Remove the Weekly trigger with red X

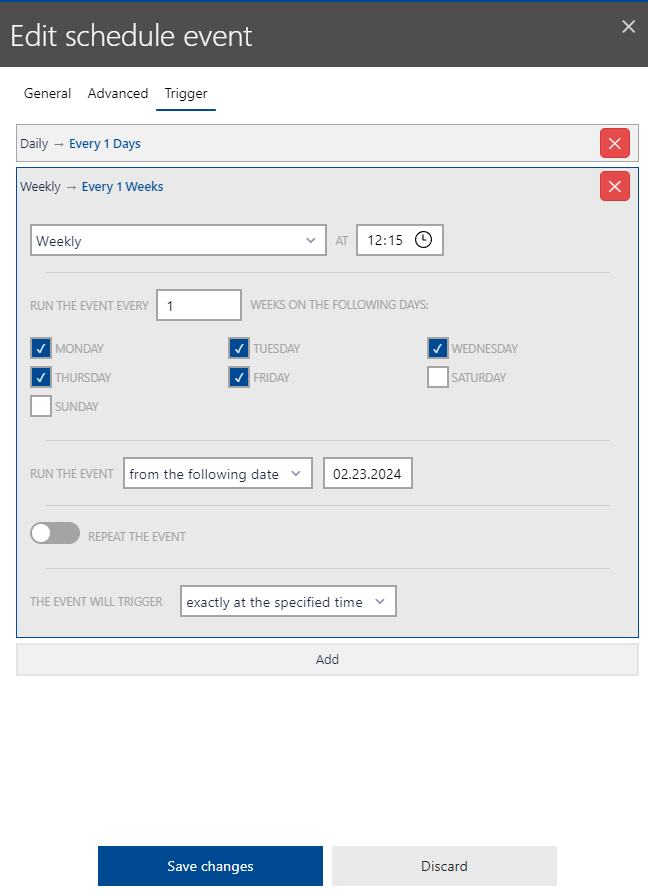614,186
